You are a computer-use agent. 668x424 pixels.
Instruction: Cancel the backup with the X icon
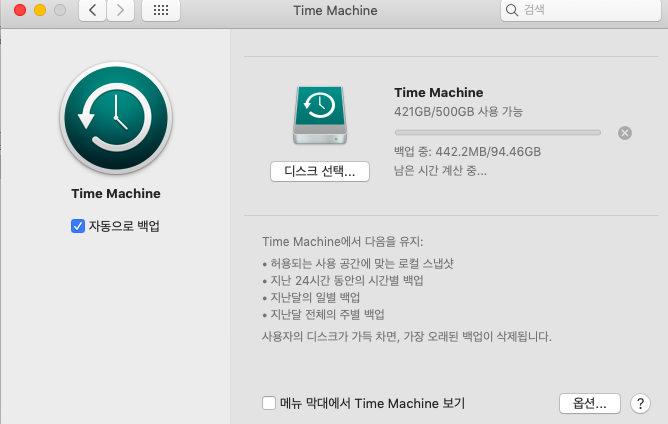tap(625, 133)
